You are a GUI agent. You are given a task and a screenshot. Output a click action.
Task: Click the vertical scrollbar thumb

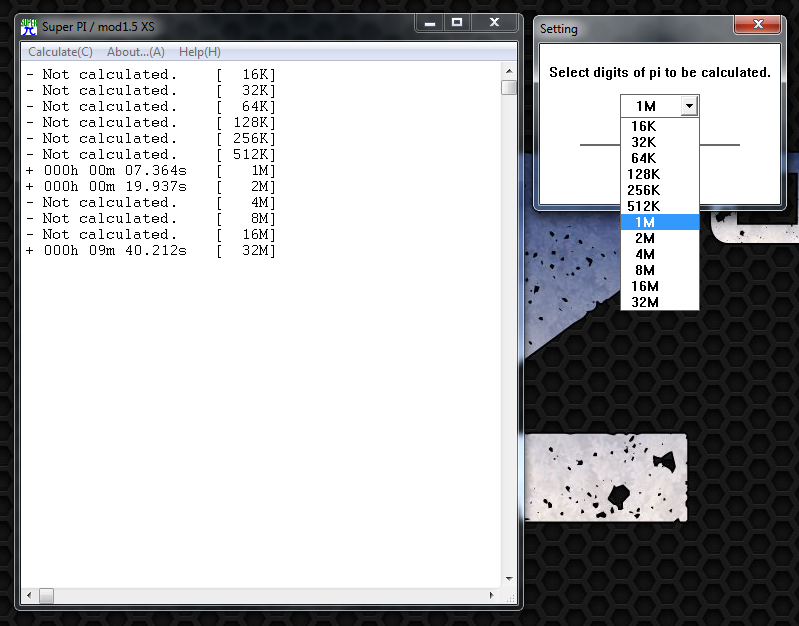[x=509, y=87]
